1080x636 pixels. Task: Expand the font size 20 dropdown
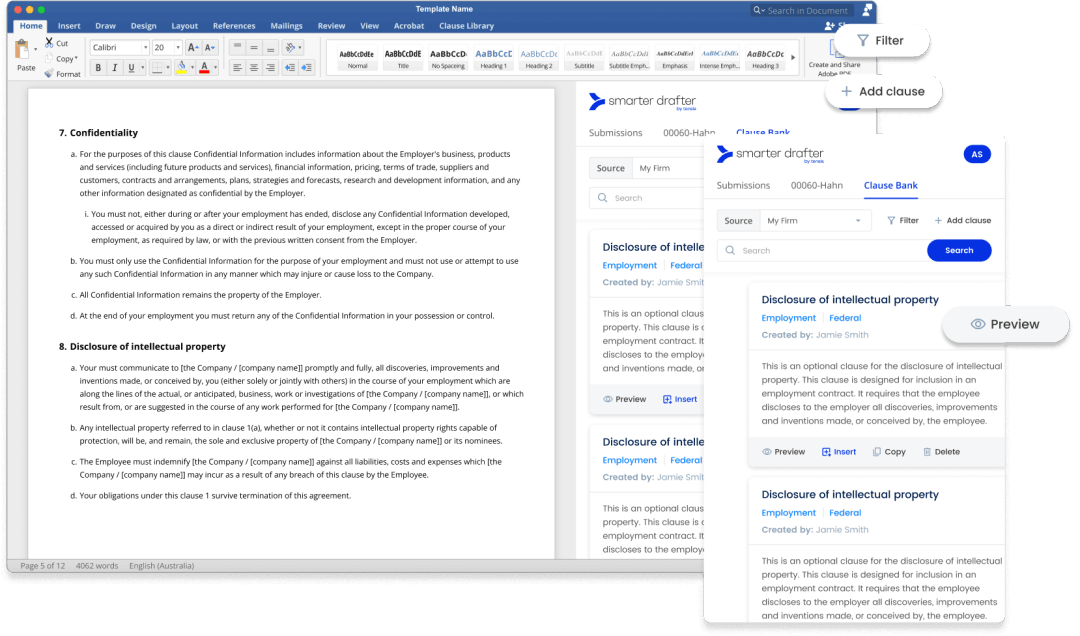pos(177,47)
